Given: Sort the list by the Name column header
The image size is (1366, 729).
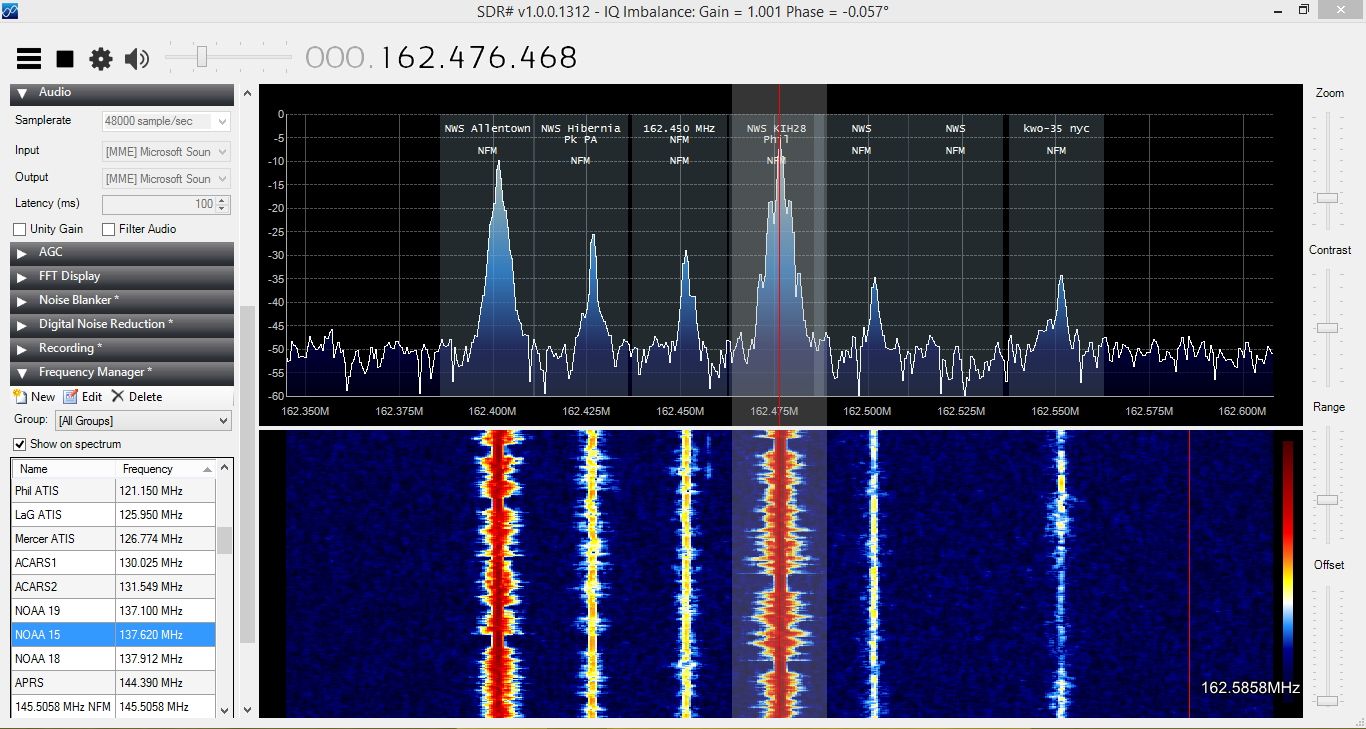Looking at the screenshot, I should point(65,469).
